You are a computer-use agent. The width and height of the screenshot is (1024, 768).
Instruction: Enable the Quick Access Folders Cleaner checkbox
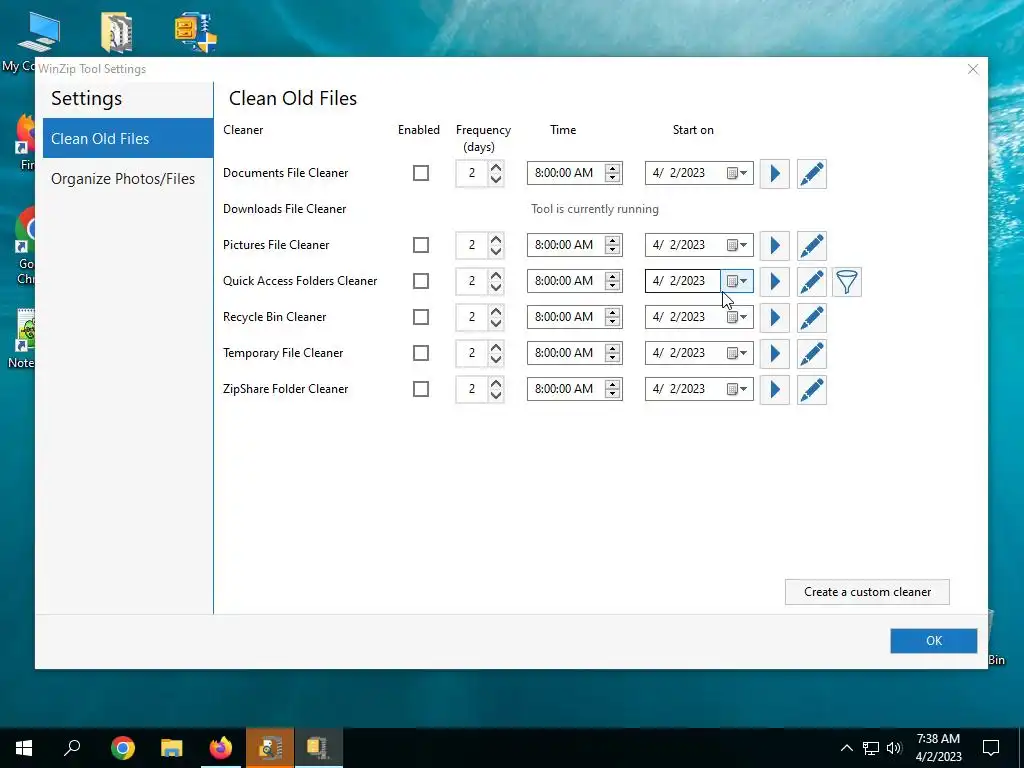pyautogui.click(x=421, y=281)
